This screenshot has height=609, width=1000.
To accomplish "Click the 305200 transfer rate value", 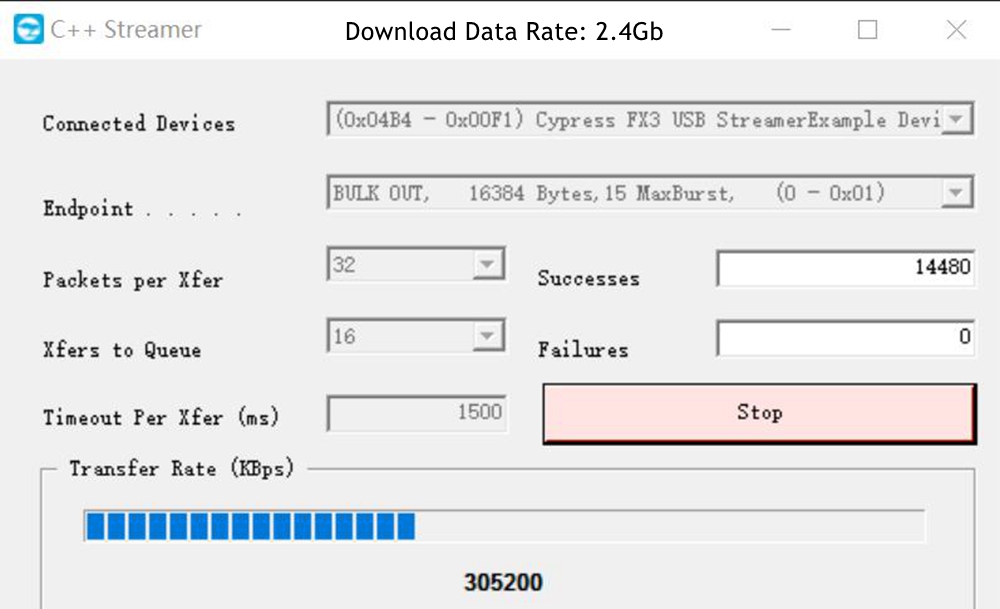I will click(503, 582).
